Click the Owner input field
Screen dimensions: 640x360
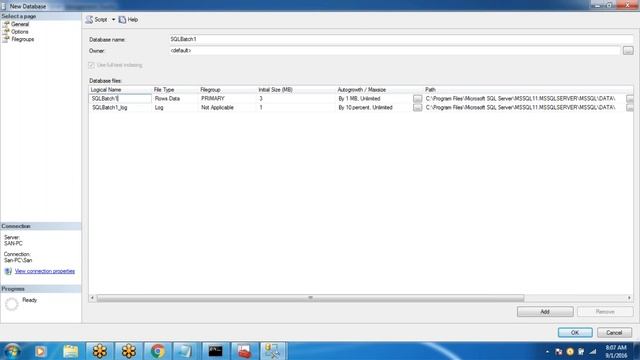pos(395,51)
